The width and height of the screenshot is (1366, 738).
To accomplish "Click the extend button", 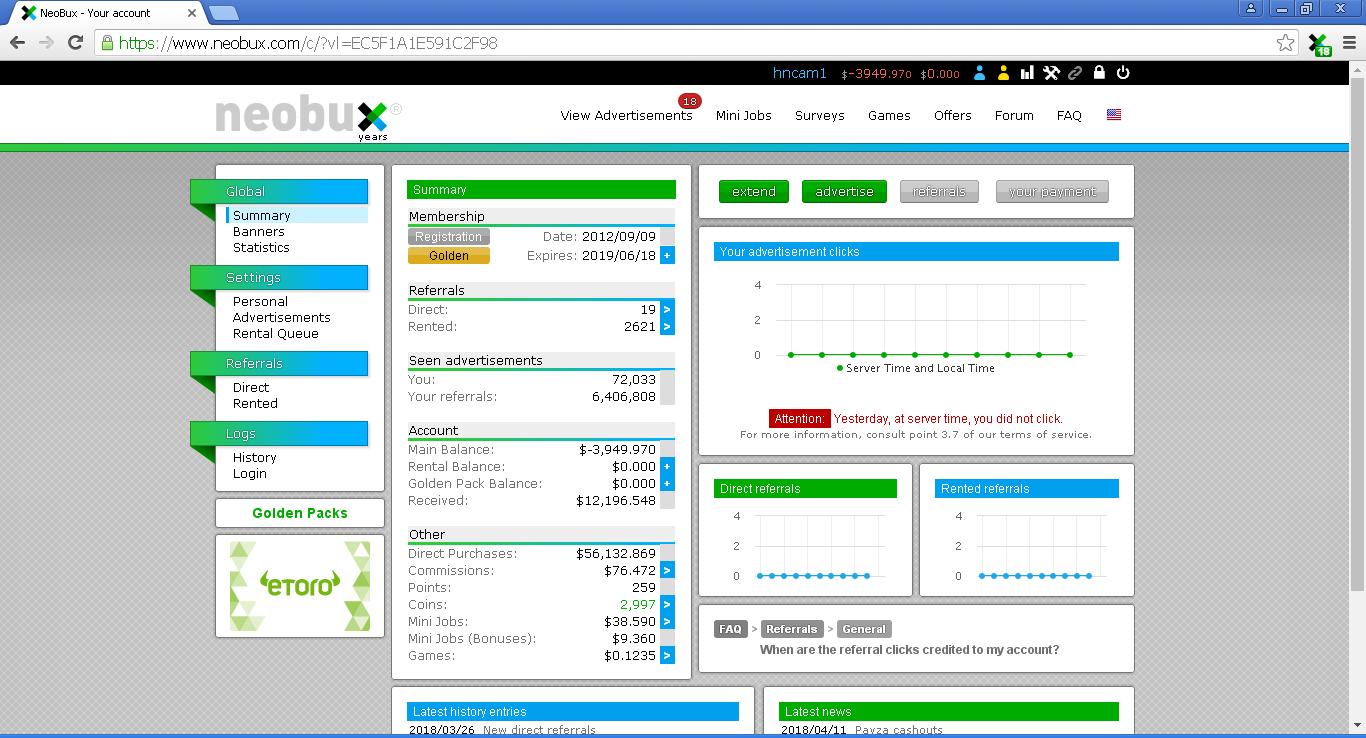I will 754,192.
